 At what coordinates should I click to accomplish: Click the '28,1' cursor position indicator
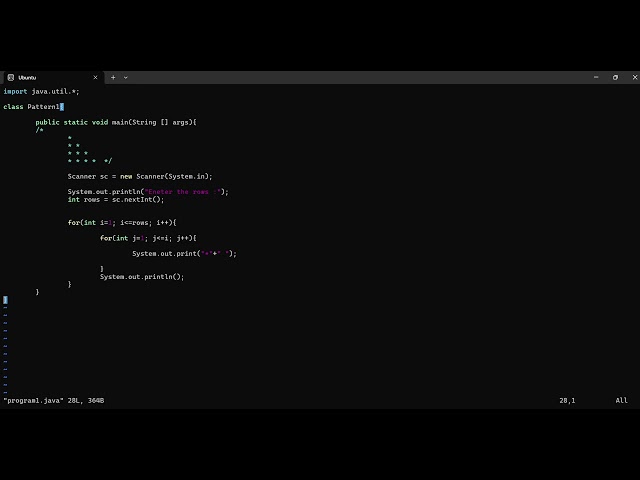pos(567,401)
